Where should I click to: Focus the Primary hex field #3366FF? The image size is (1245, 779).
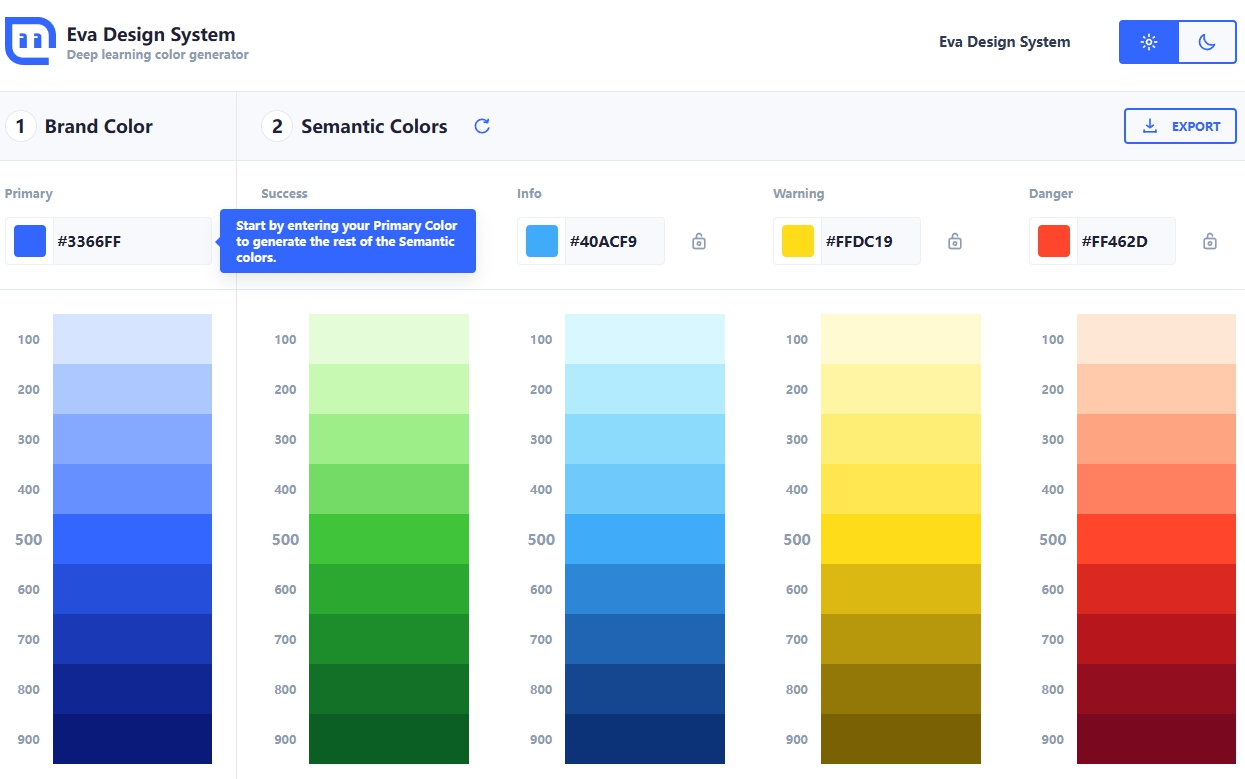coord(130,241)
